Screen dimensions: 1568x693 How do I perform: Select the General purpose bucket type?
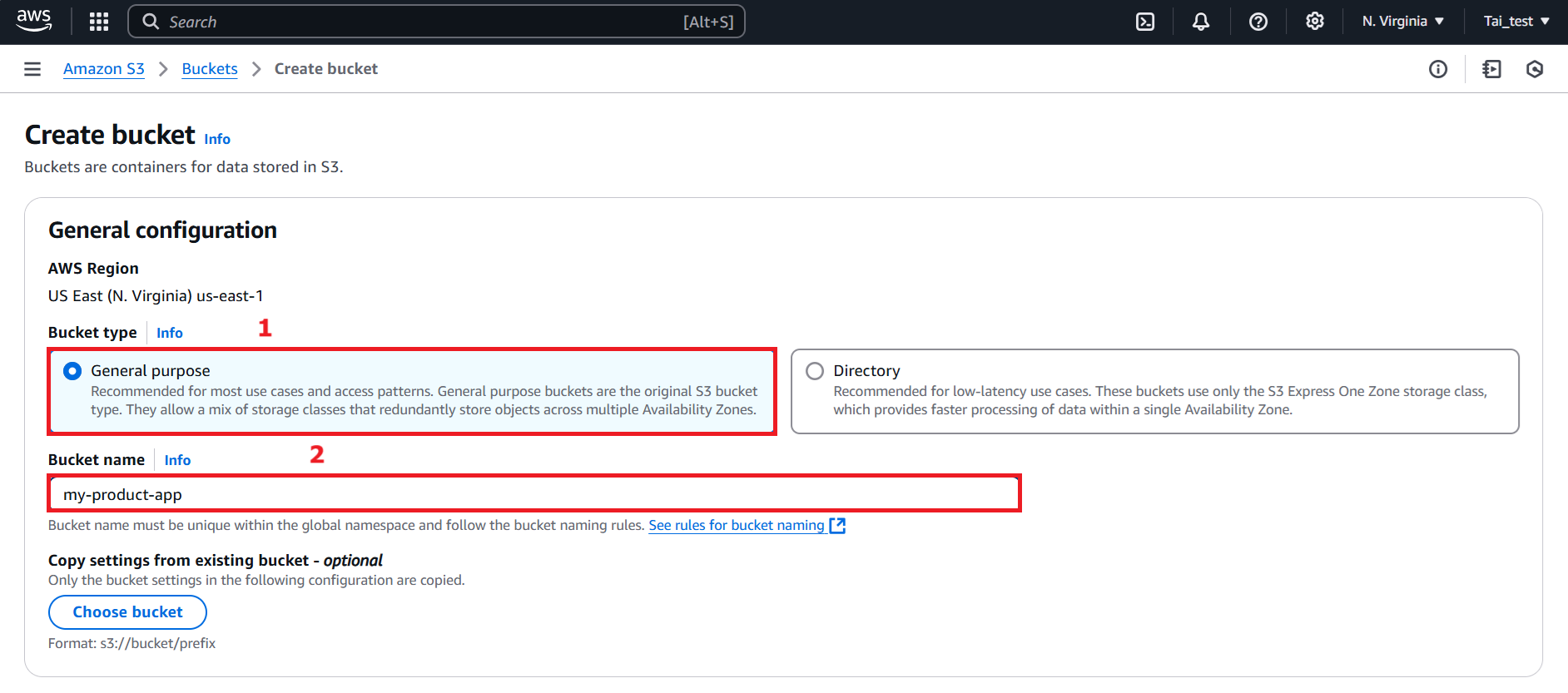412,391
